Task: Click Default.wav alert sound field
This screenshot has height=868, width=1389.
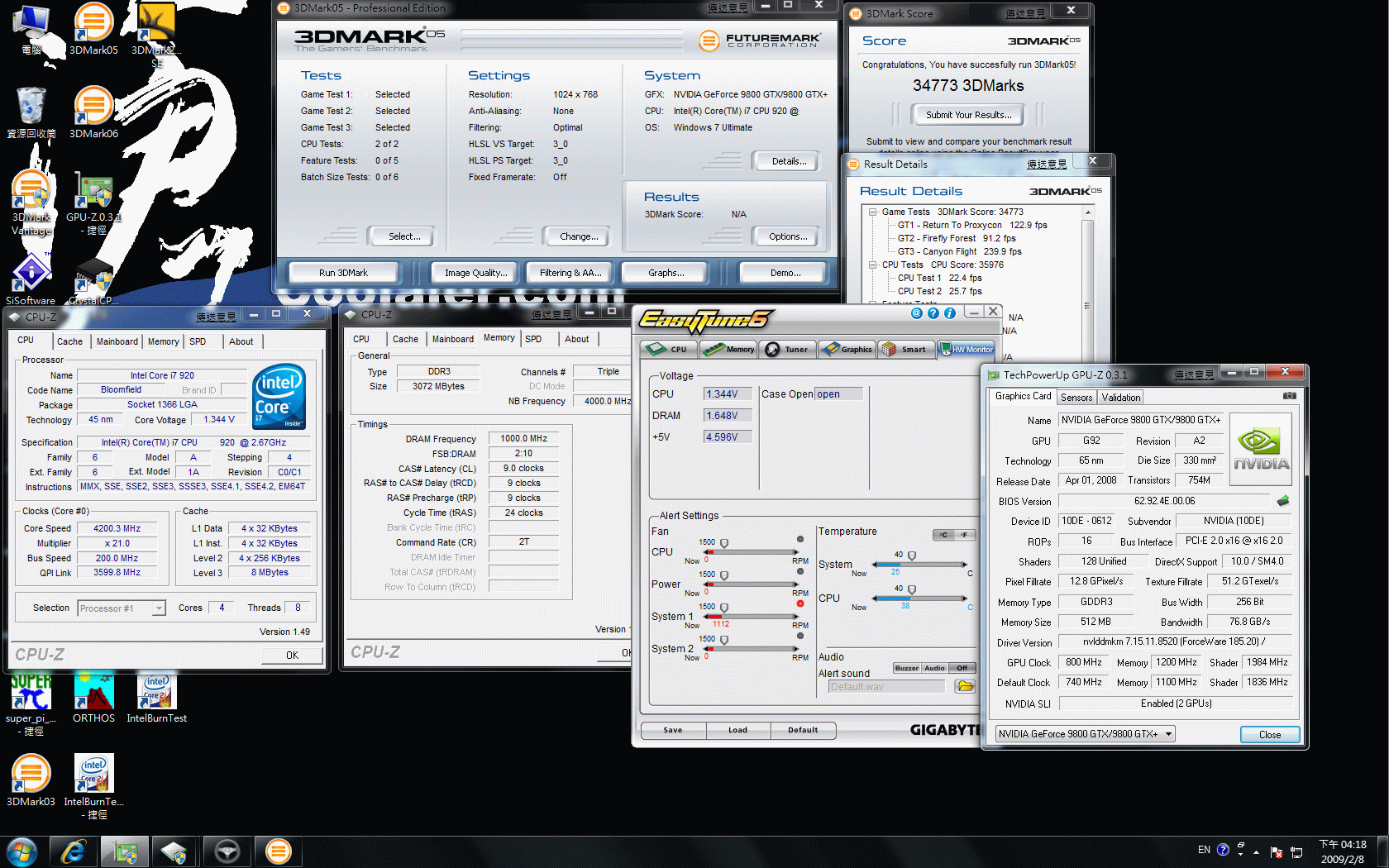Action: pos(886,686)
